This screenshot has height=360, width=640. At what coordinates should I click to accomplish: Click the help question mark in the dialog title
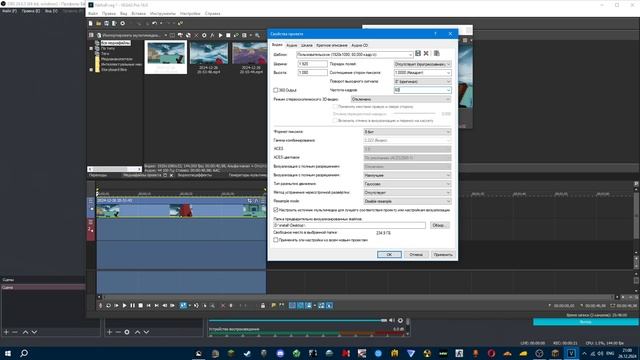point(435,34)
